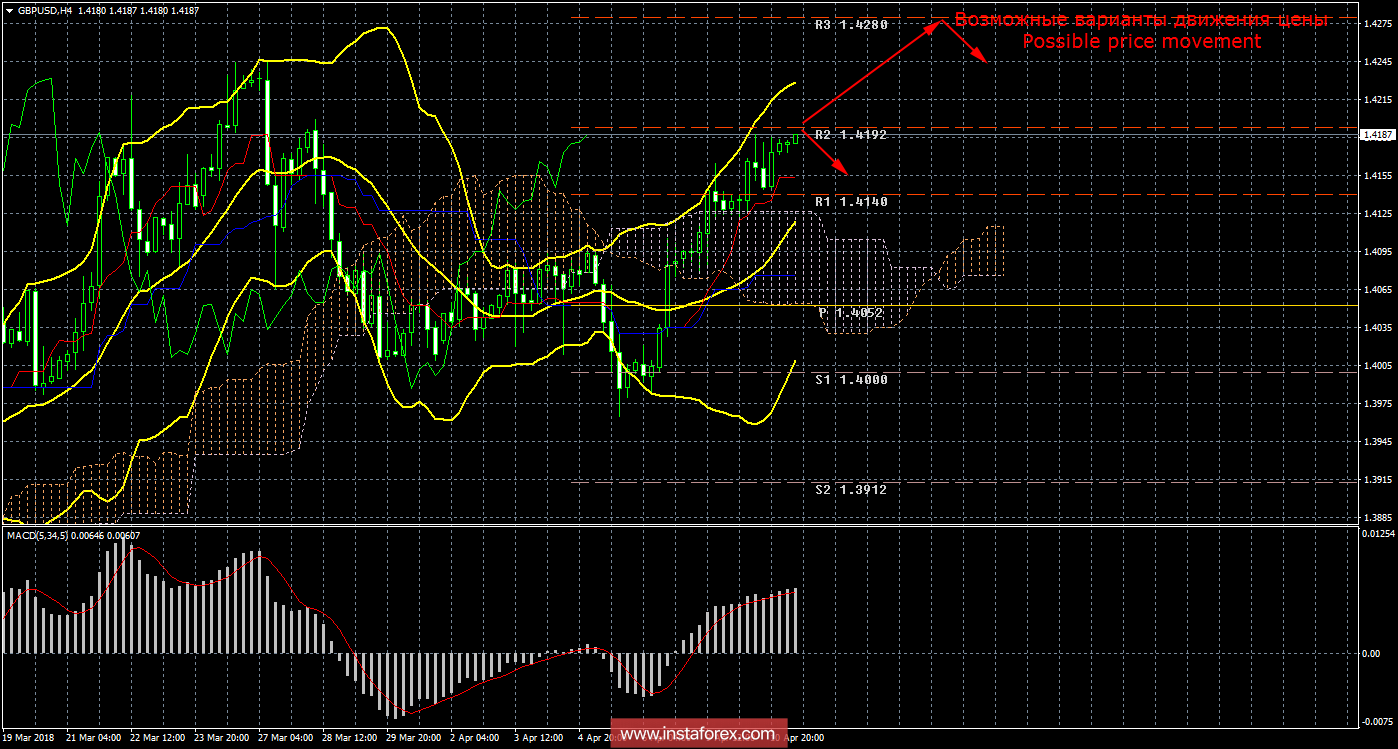The height and width of the screenshot is (749, 1398).
Task: Click the 19 Mar 2018 date label
Action: click(30, 738)
